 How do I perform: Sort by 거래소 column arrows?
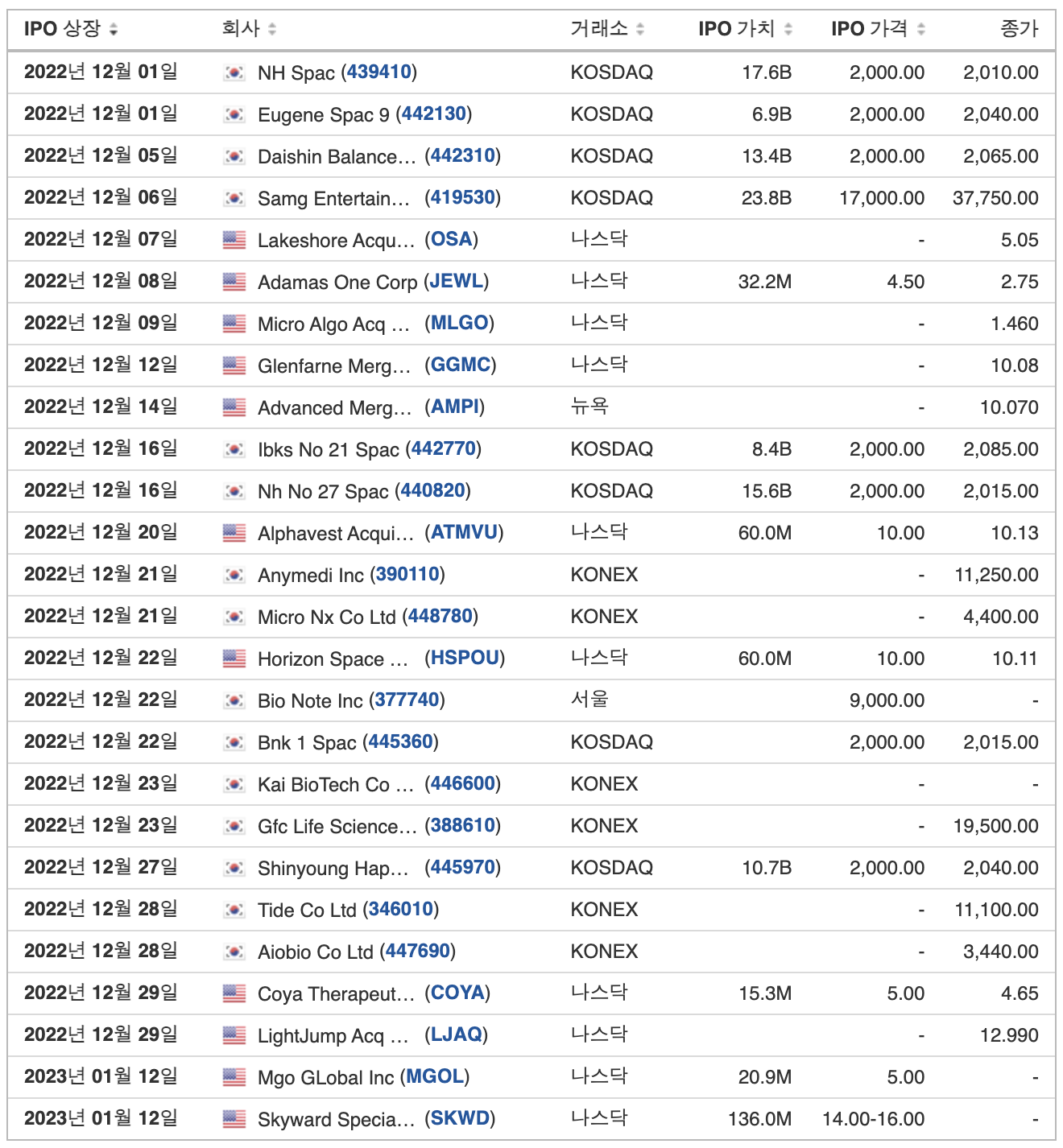(640, 30)
